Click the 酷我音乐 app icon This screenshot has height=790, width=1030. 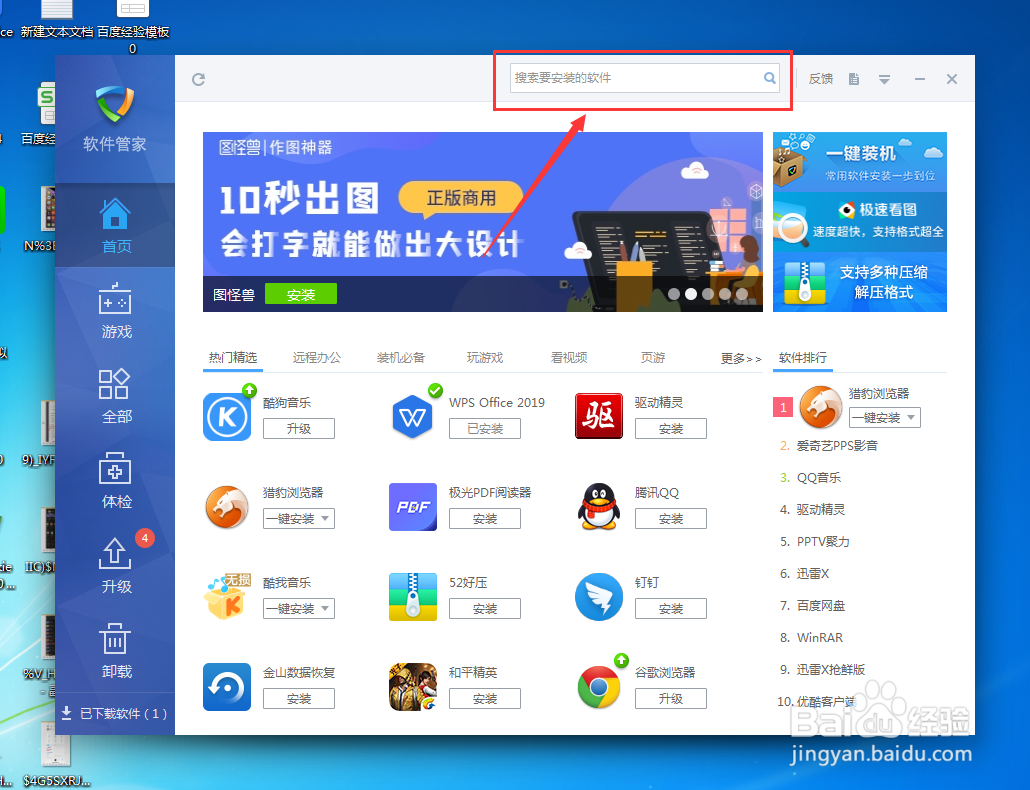[x=227, y=596]
